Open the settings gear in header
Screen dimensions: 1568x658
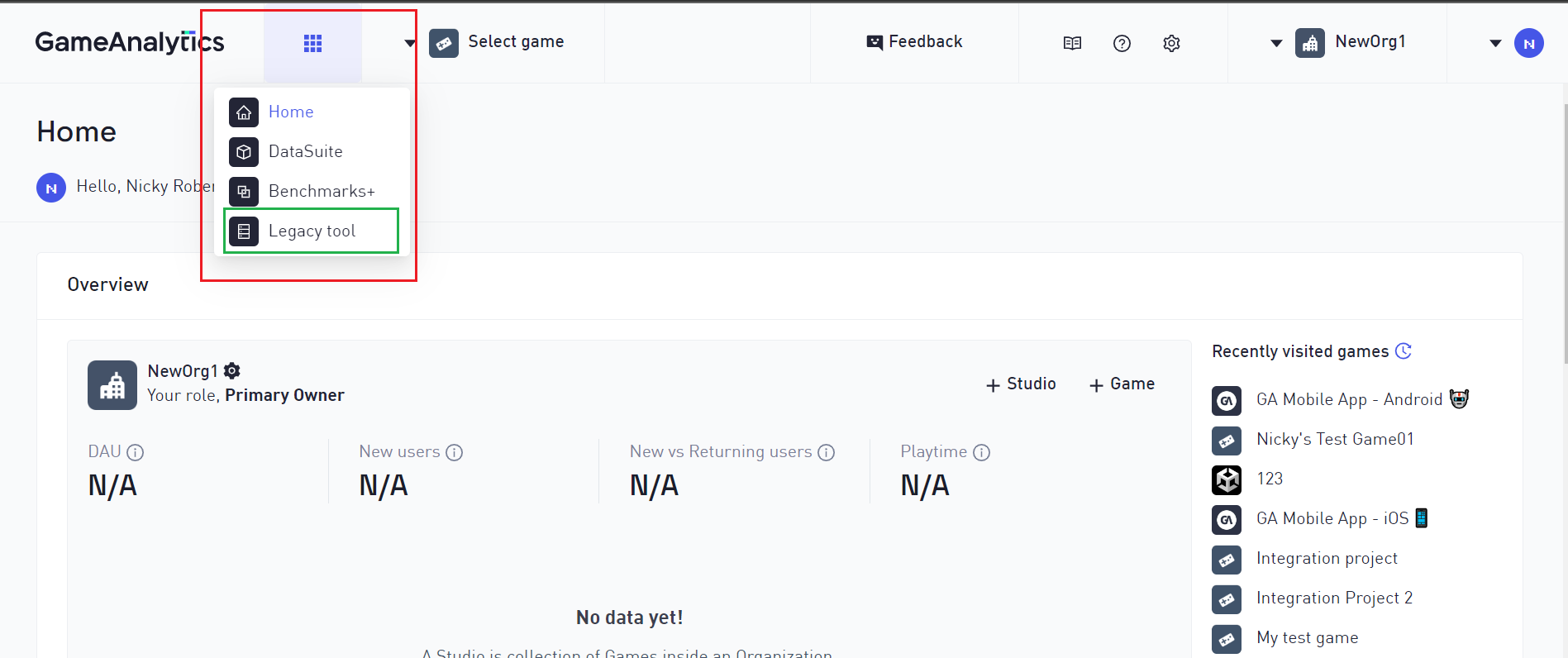click(1171, 43)
